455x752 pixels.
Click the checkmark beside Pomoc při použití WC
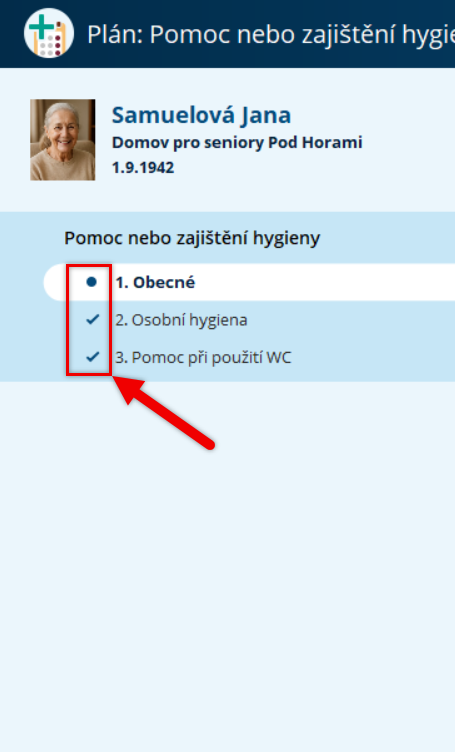[x=93, y=357]
